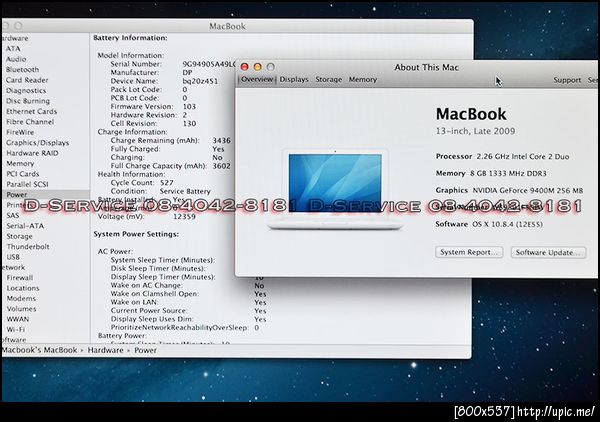Select Bluetooth in the sidebar
Viewport: 600px width, 422px height.
pos(22,70)
